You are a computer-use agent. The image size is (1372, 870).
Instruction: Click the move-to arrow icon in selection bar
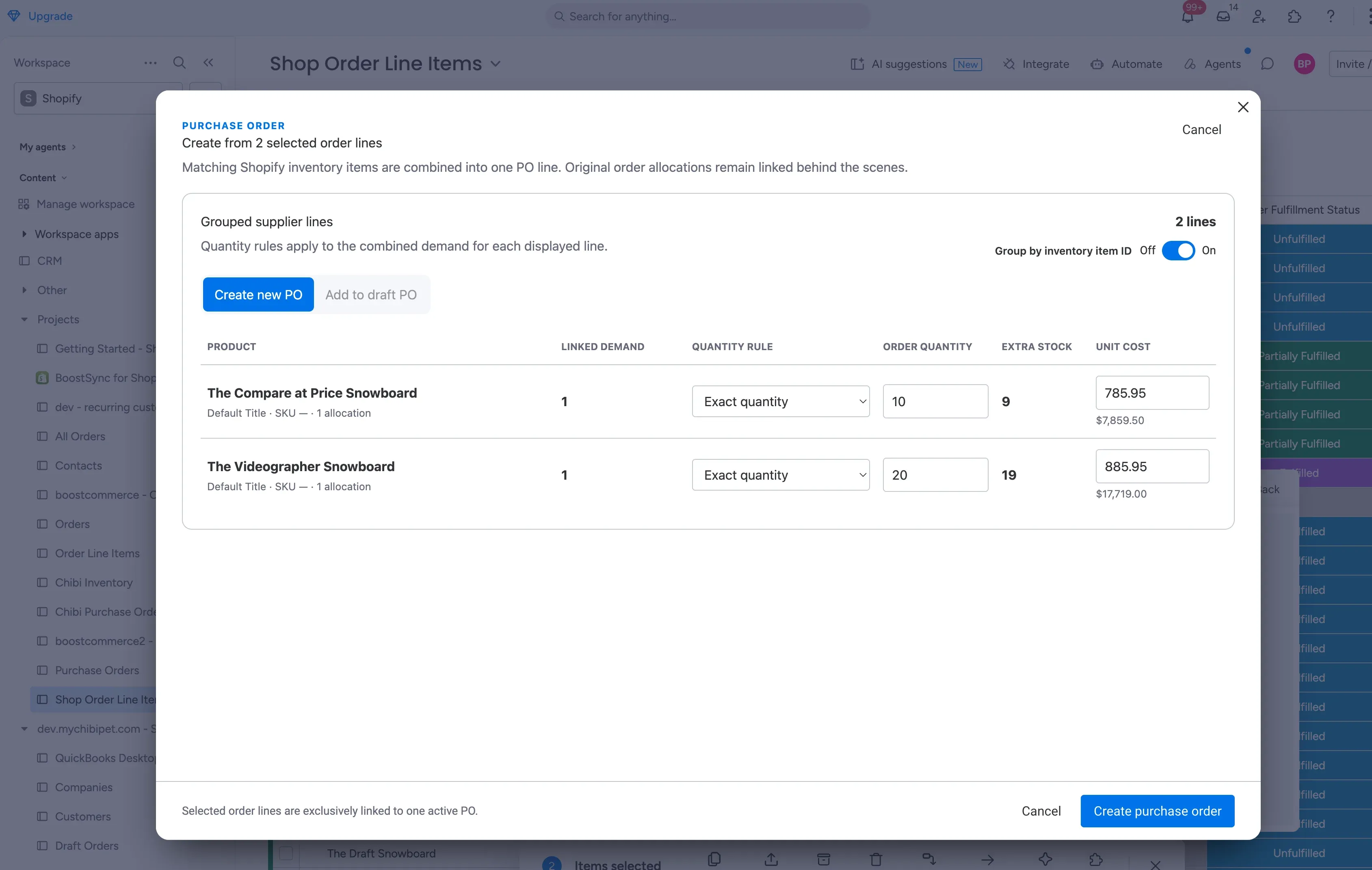[x=987, y=859]
